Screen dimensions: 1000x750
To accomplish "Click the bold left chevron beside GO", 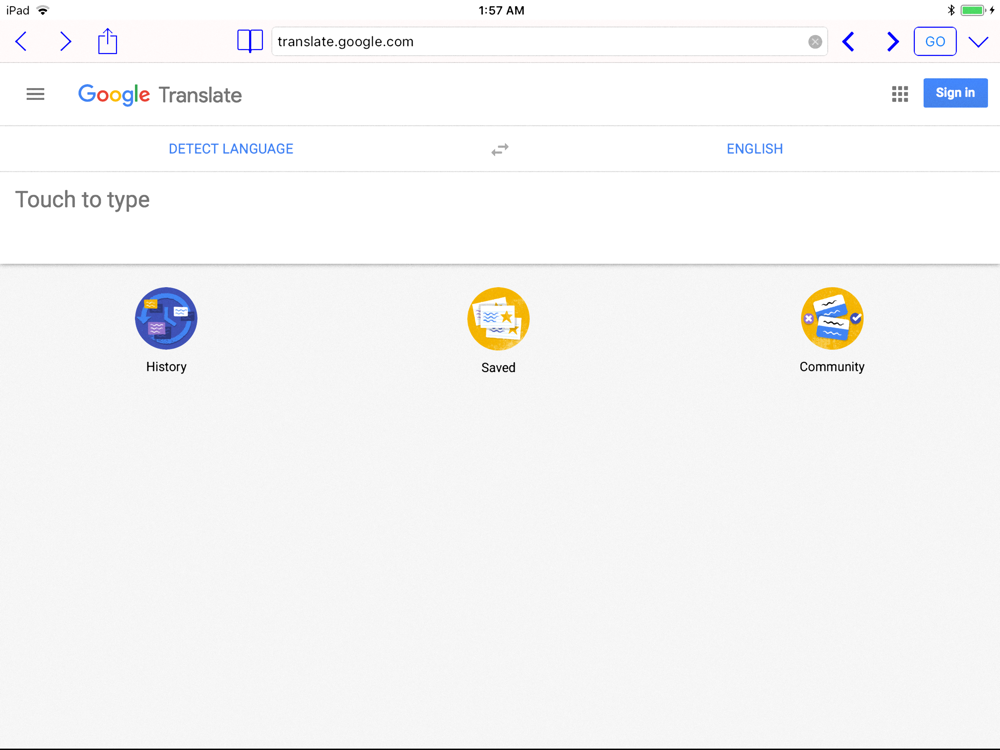I will [x=848, y=42].
